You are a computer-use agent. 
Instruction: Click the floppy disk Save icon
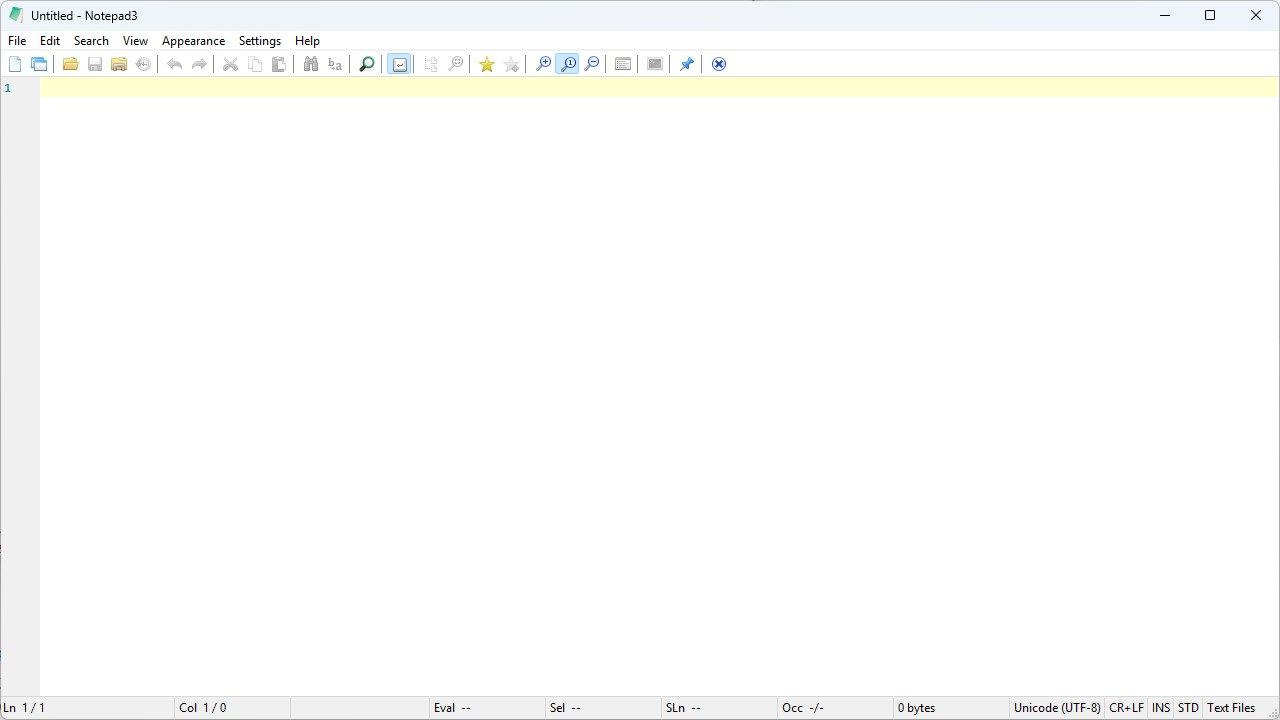tap(95, 64)
